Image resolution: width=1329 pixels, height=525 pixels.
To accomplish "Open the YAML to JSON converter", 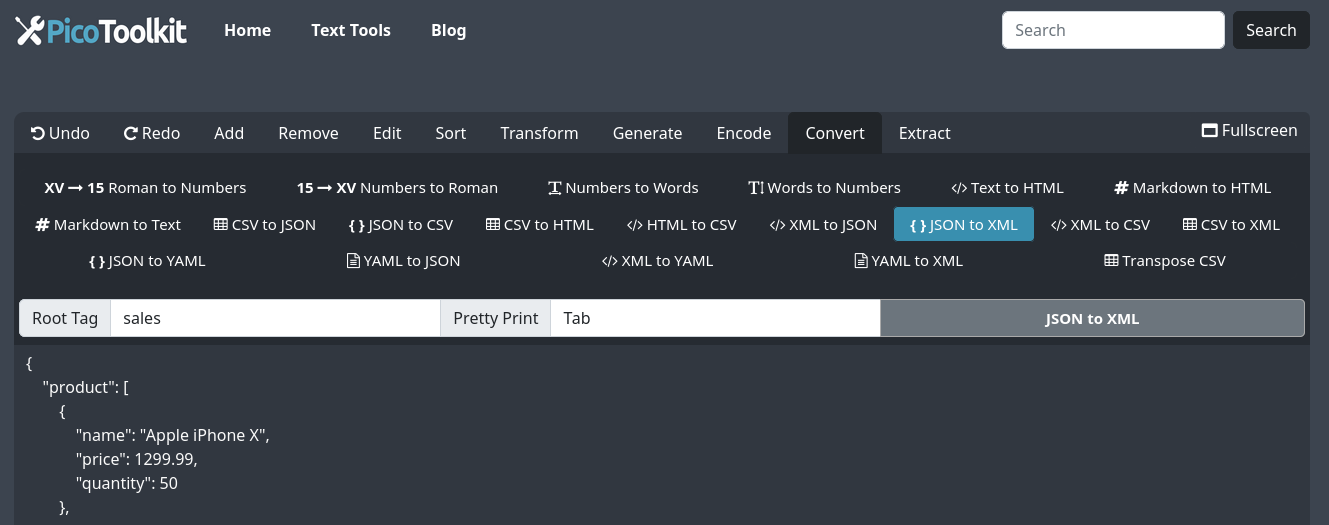I will [403, 261].
